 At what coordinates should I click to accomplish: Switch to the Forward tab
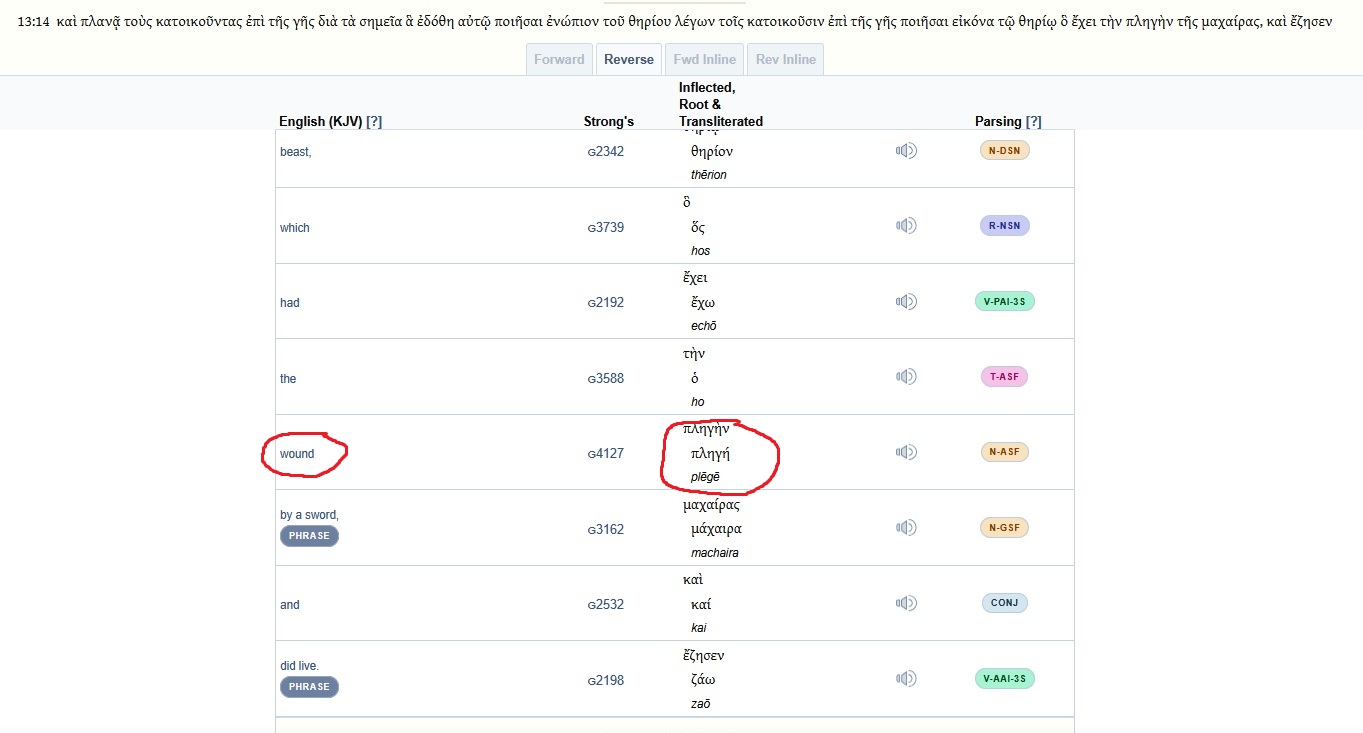(559, 59)
